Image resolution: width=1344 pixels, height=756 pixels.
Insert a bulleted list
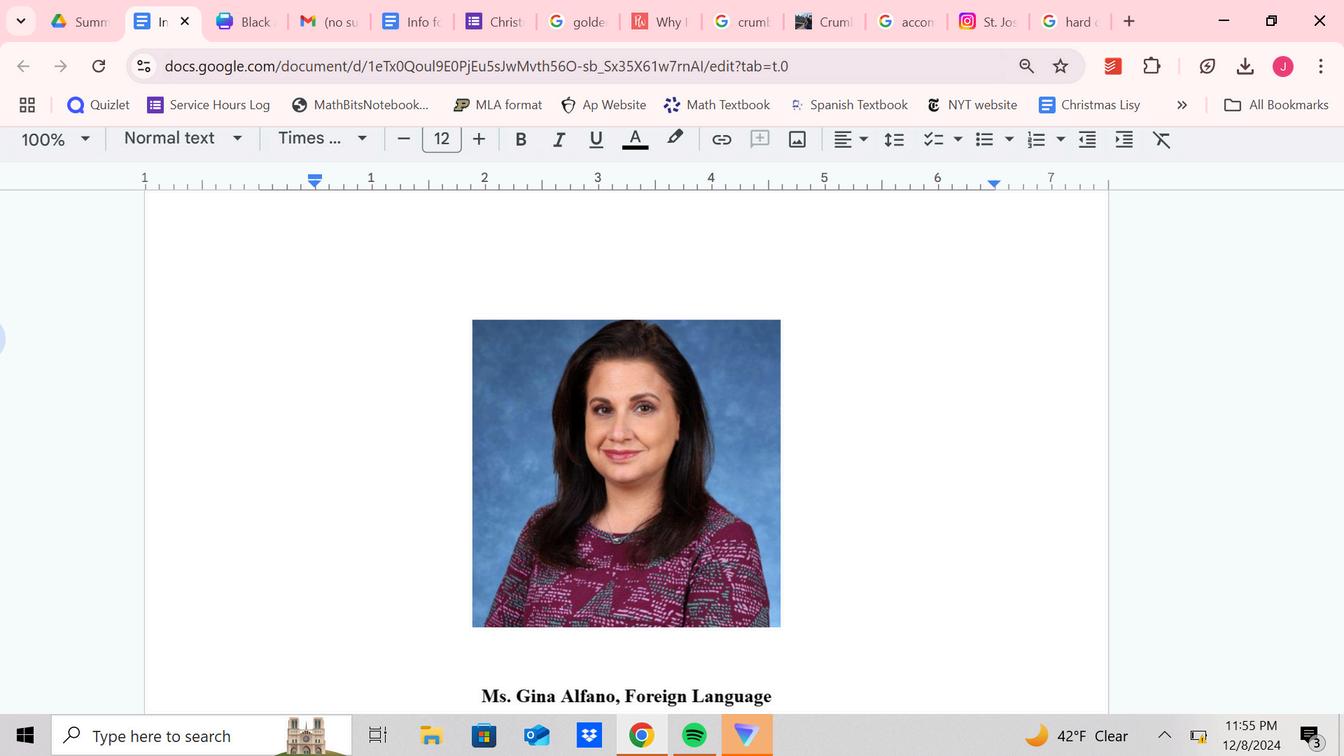point(985,139)
